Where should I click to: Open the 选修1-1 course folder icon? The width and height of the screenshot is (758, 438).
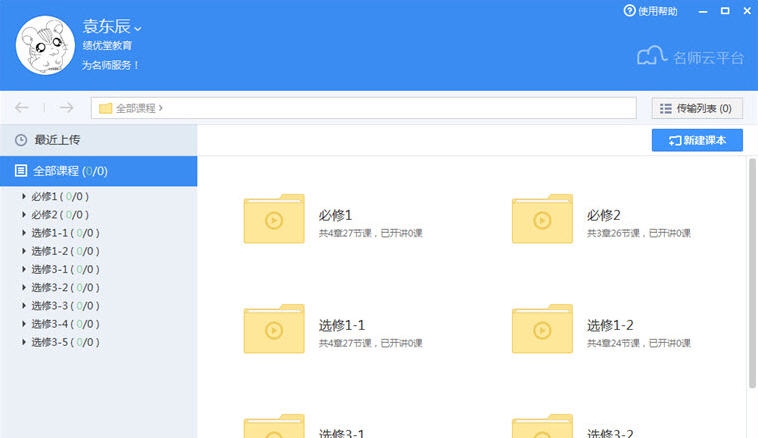[274, 329]
